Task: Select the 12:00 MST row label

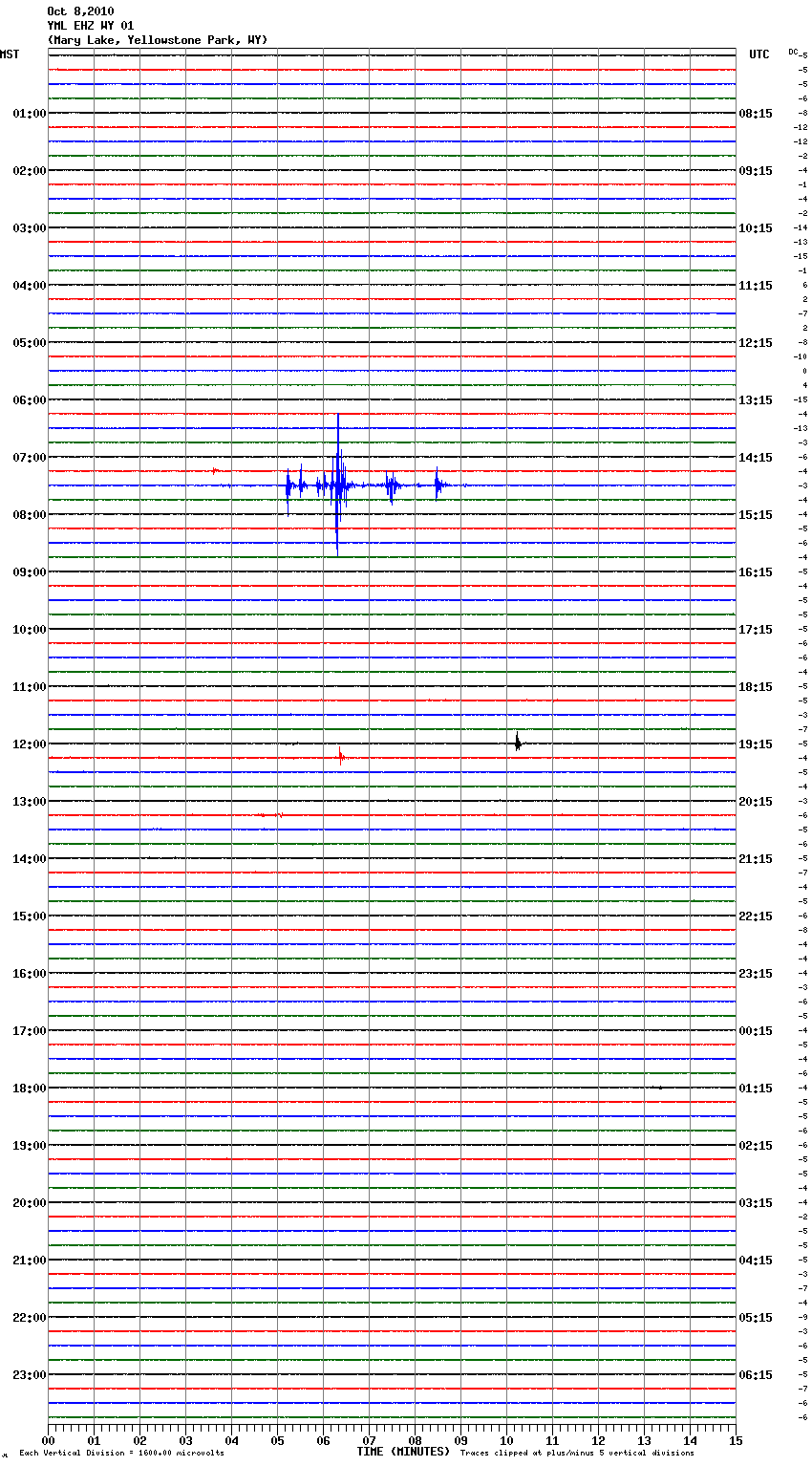Action: (30, 744)
